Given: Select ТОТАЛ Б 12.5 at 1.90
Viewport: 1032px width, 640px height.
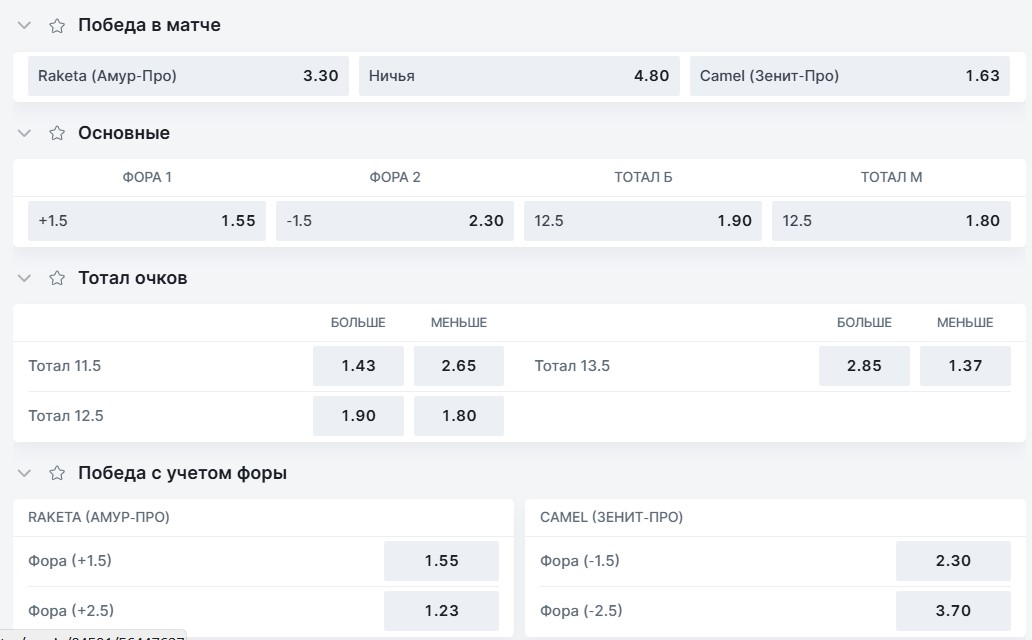Looking at the screenshot, I should tap(643, 221).
